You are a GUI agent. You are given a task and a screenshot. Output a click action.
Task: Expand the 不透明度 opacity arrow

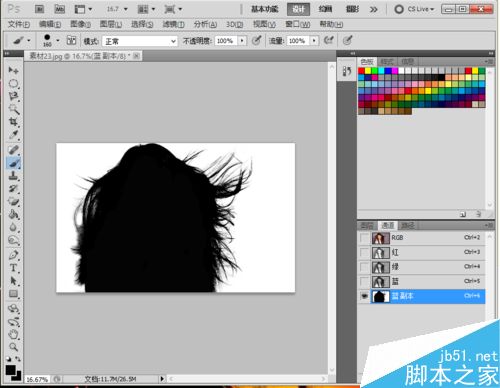pos(242,41)
